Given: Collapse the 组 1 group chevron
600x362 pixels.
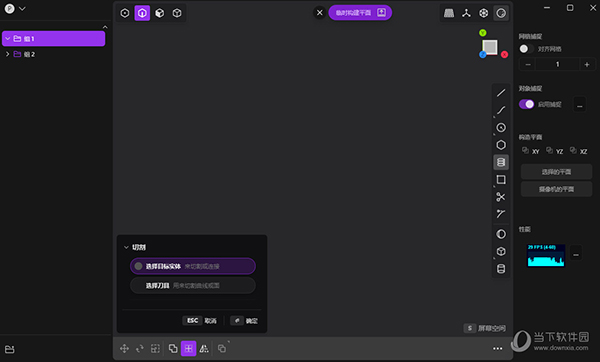Looking at the screenshot, I should pos(8,39).
